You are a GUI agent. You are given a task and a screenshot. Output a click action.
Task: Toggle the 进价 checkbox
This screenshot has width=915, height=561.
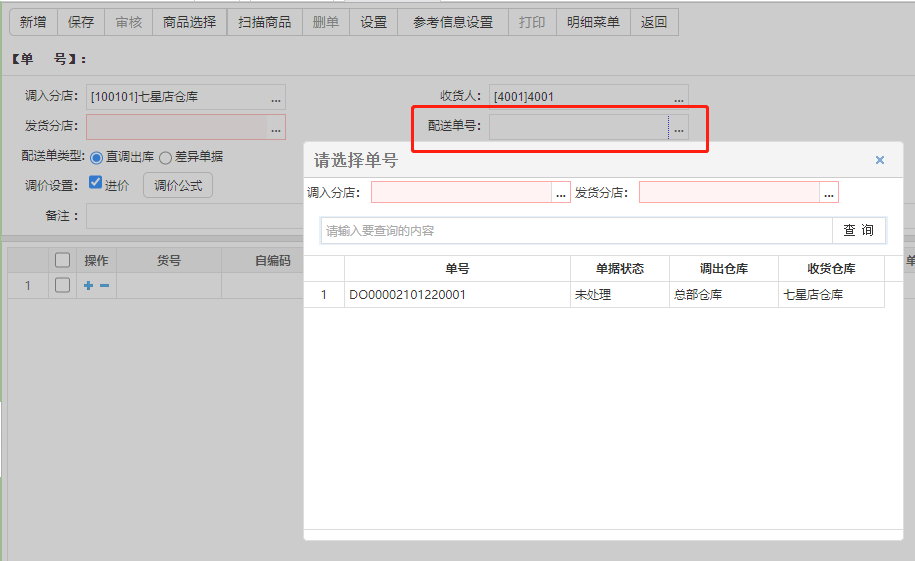point(95,183)
